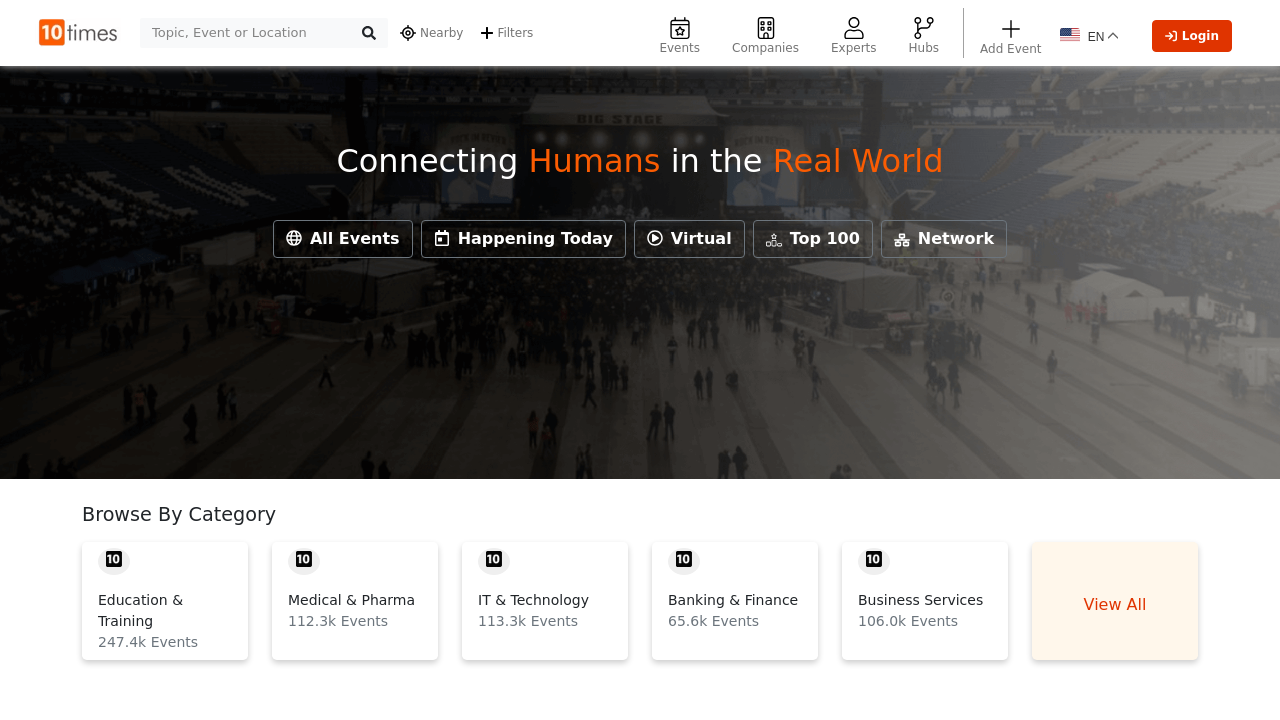This screenshot has width=1280, height=720.
Task: Open the Medical & Pharma category title
Action: coord(351,600)
